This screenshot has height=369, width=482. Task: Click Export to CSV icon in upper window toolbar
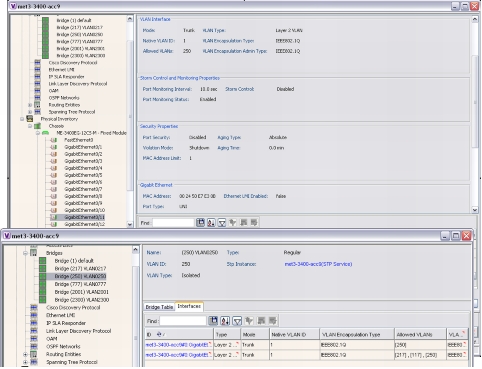point(200,222)
